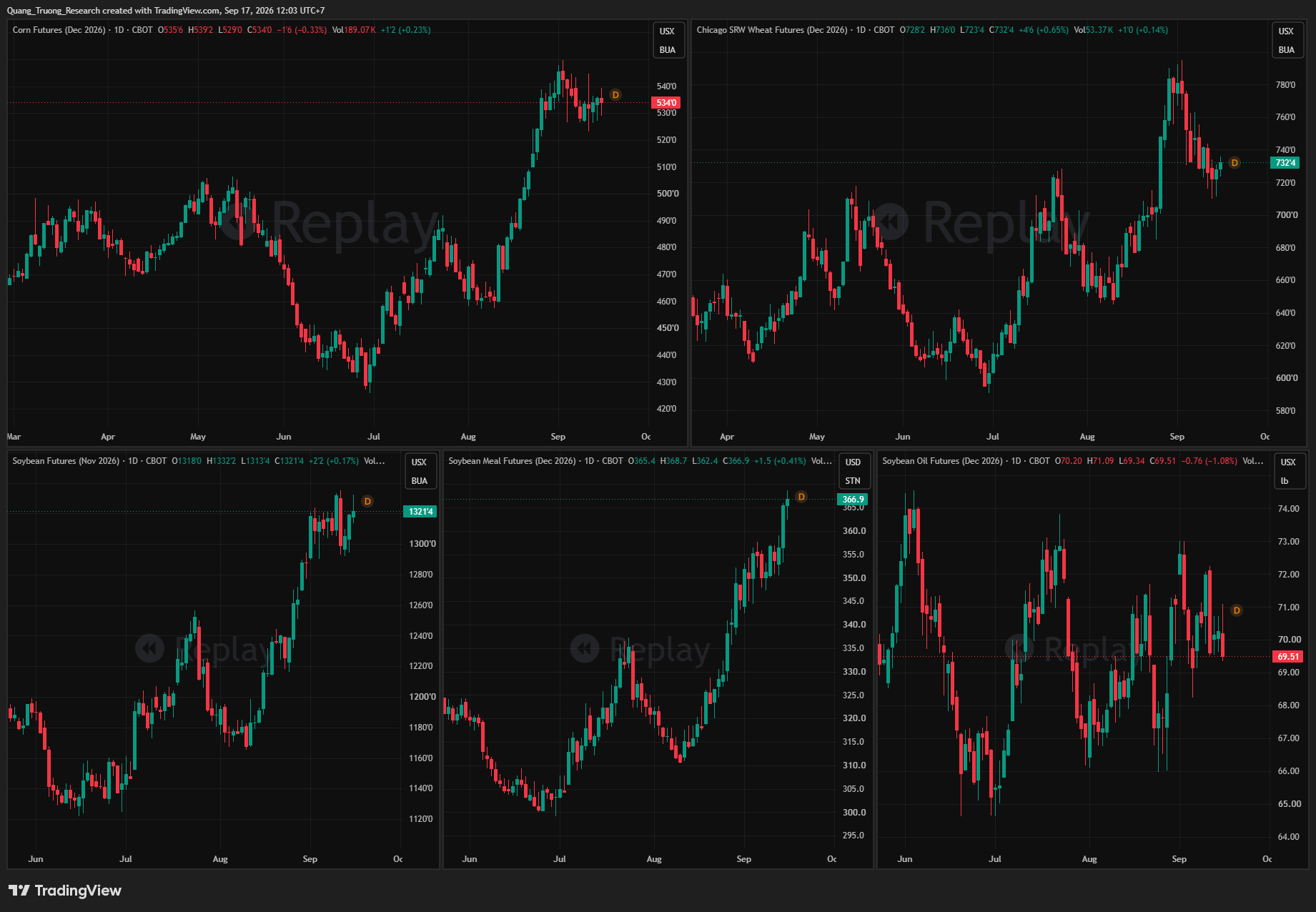Click the Replay rewind icon on Soybean Meal chart

pyautogui.click(x=585, y=649)
